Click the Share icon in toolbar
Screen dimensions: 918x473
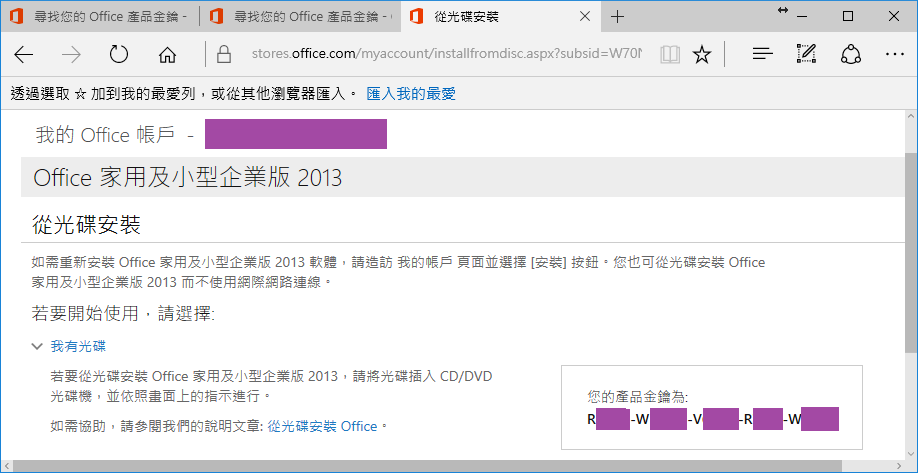(850, 55)
